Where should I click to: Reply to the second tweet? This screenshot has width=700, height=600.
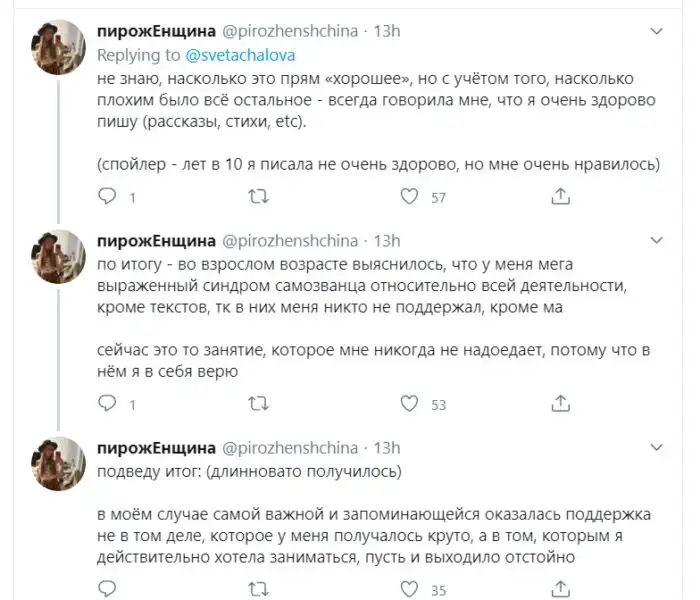tap(107, 404)
